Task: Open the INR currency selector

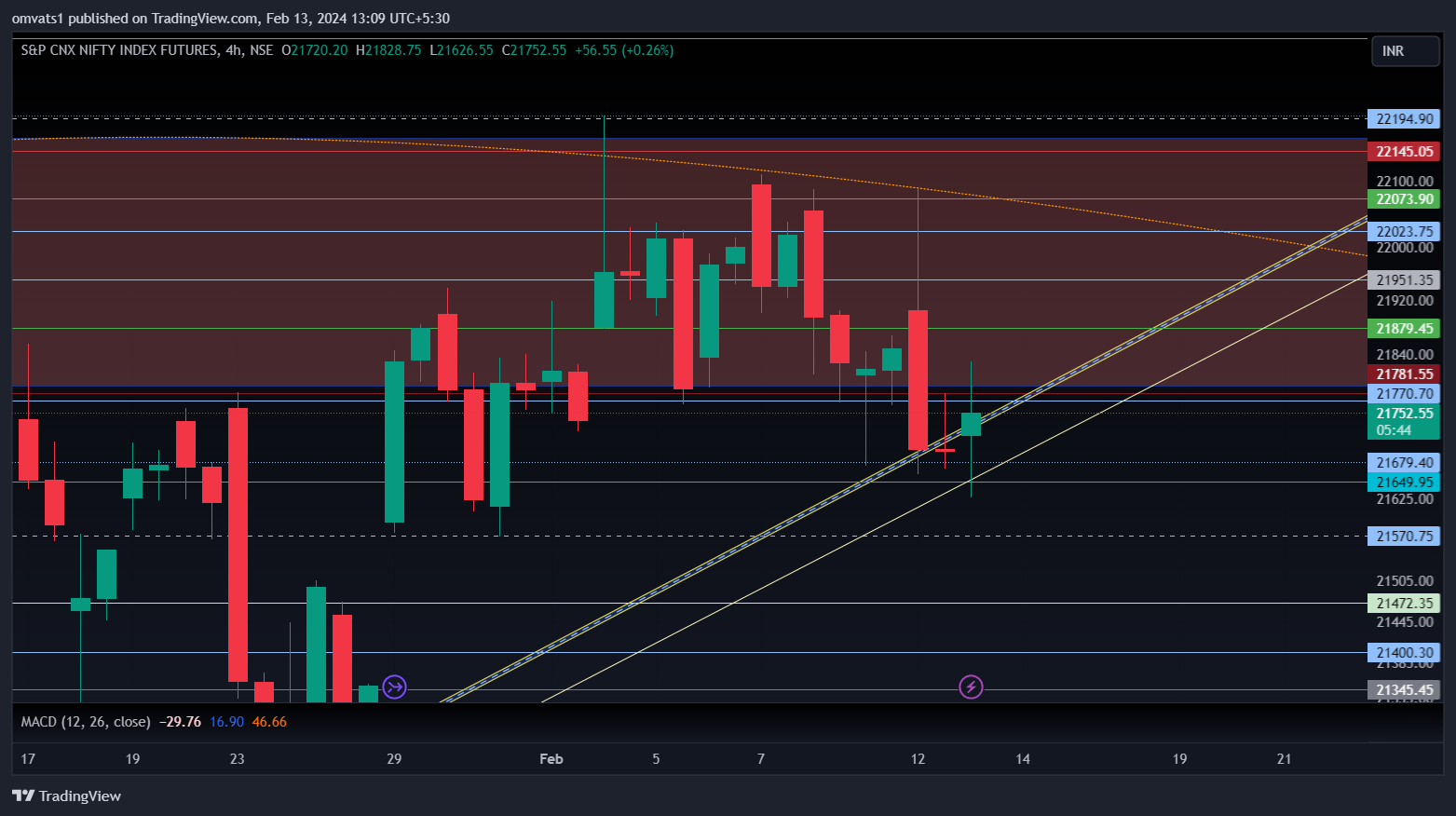Action: point(1405,51)
